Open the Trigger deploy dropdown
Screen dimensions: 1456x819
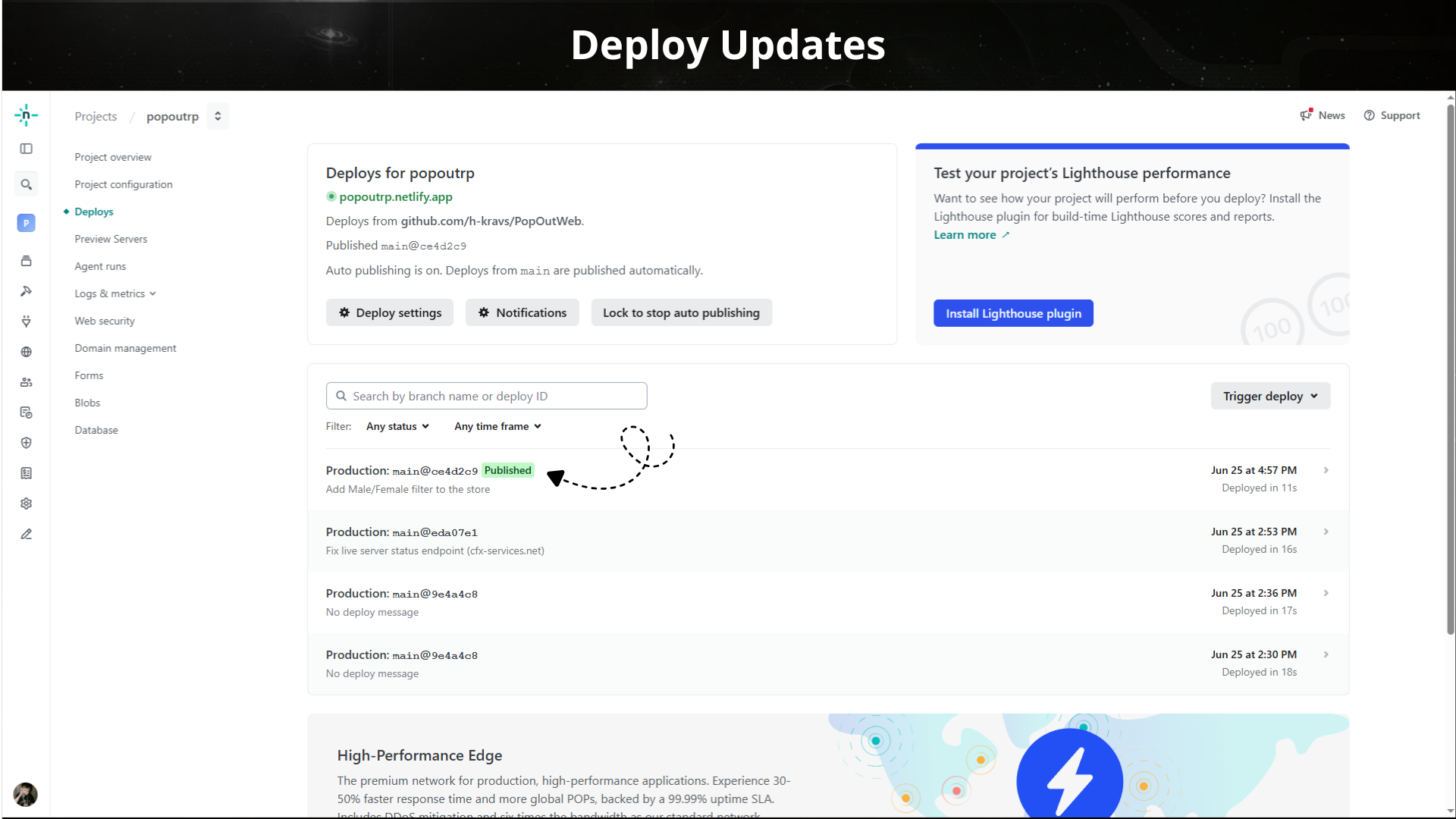tap(1270, 396)
